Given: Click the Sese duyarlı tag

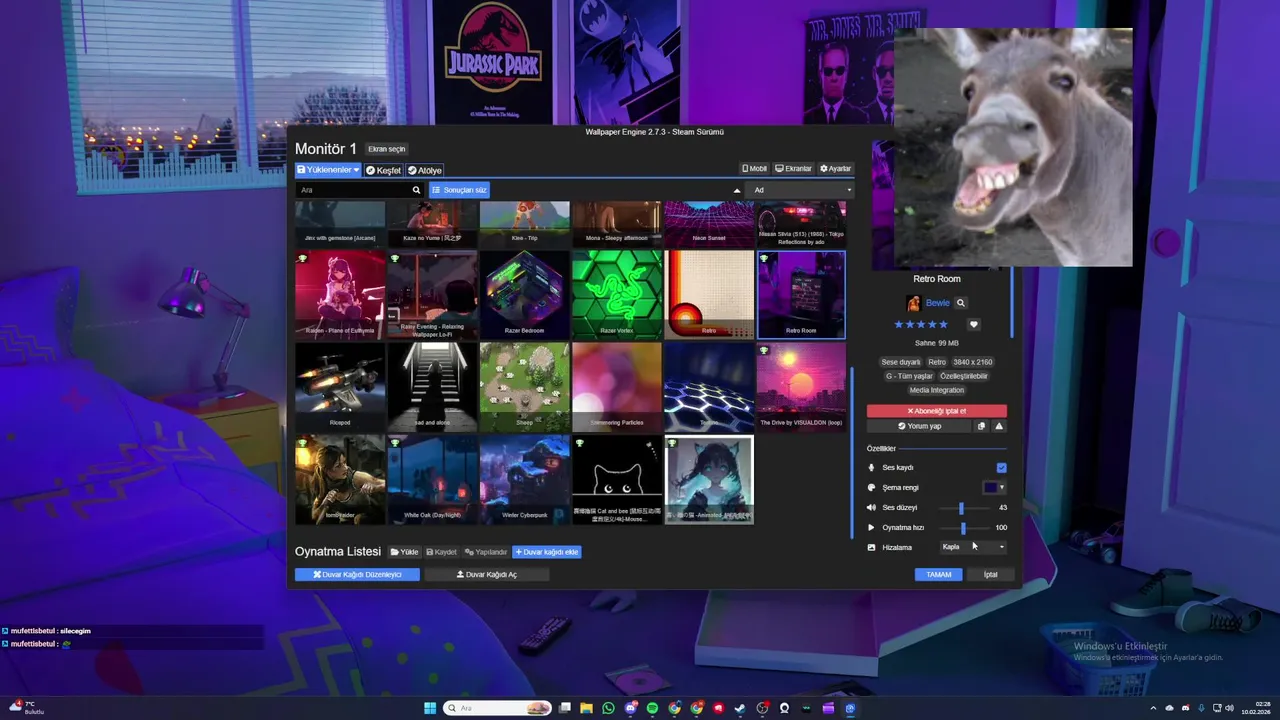Looking at the screenshot, I should click(x=900, y=362).
